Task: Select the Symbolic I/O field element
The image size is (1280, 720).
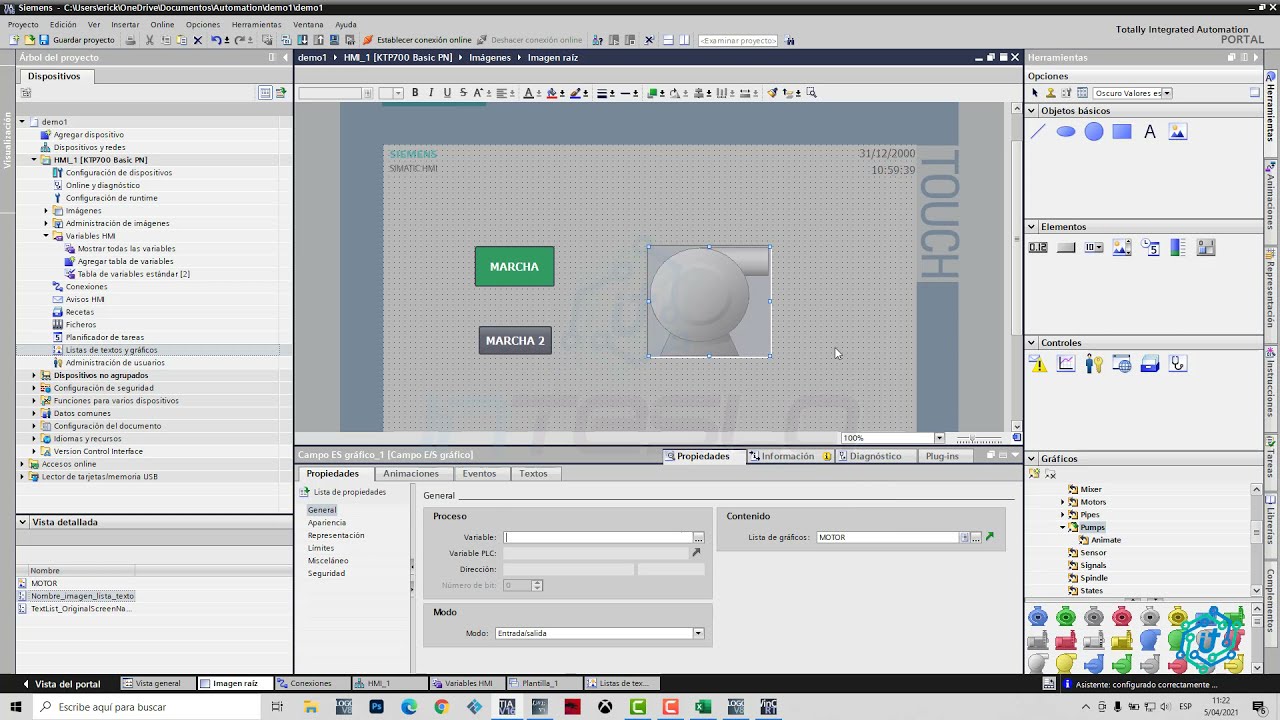Action: pyautogui.click(x=1094, y=247)
